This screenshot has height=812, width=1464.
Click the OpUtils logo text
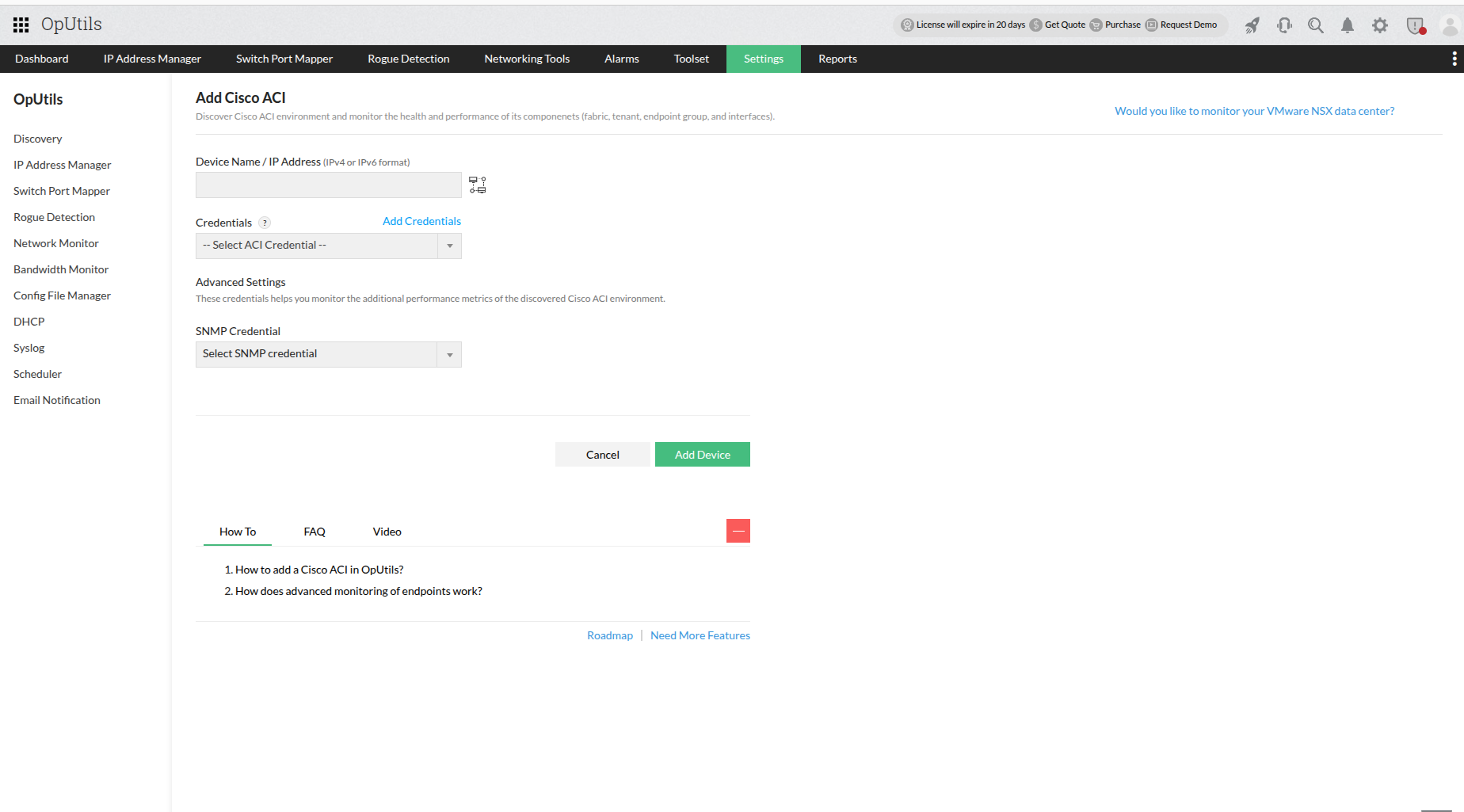click(x=71, y=25)
